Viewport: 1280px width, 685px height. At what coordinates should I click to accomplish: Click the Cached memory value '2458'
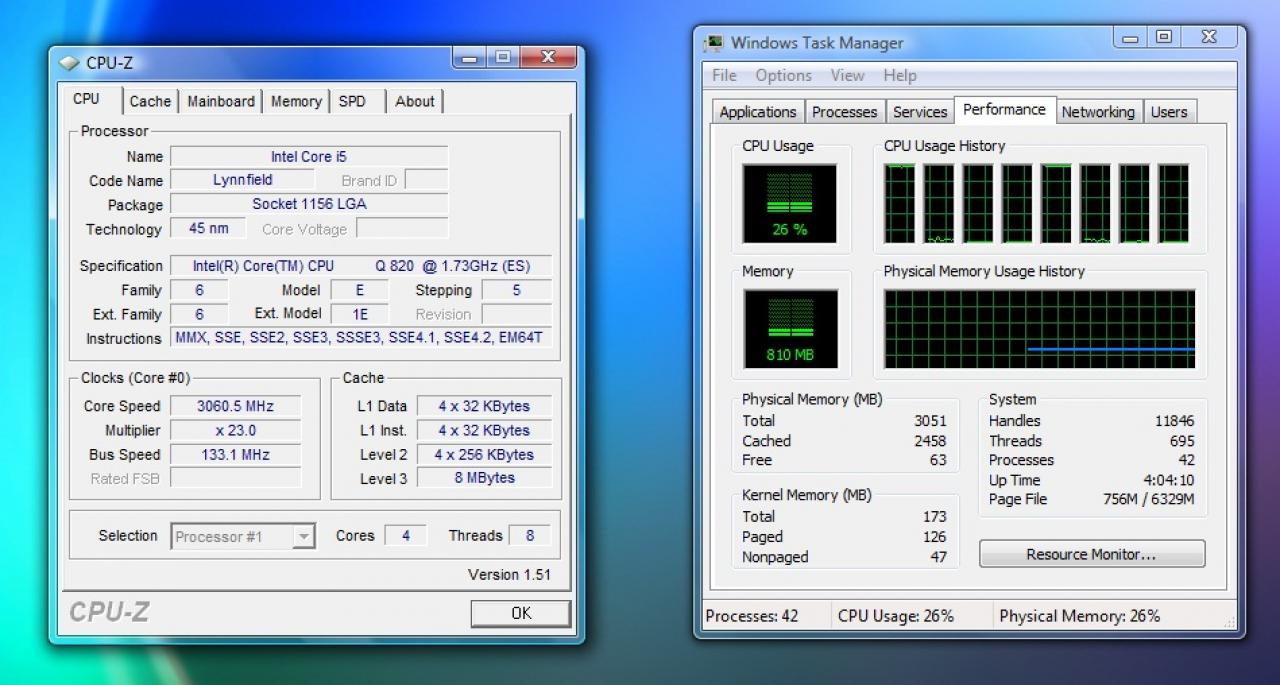point(930,441)
